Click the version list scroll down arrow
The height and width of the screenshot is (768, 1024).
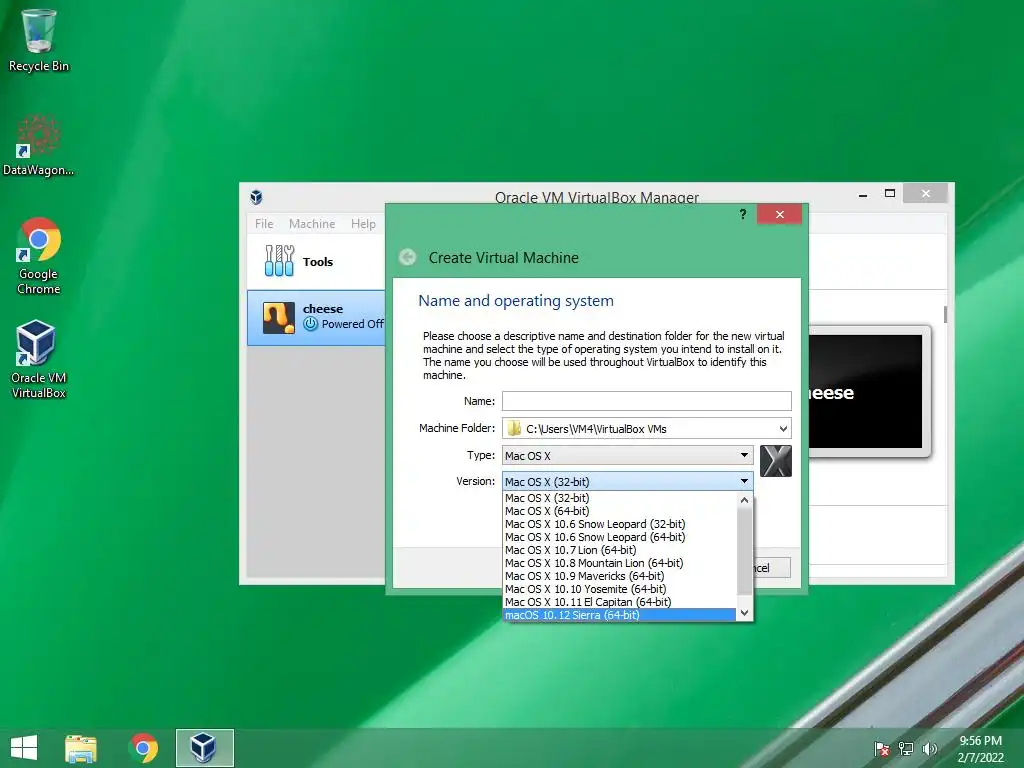click(x=744, y=613)
